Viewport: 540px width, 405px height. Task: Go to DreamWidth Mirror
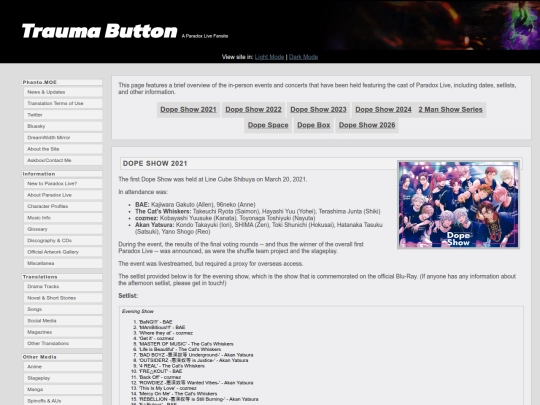pyautogui.click(x=63, y=137)
